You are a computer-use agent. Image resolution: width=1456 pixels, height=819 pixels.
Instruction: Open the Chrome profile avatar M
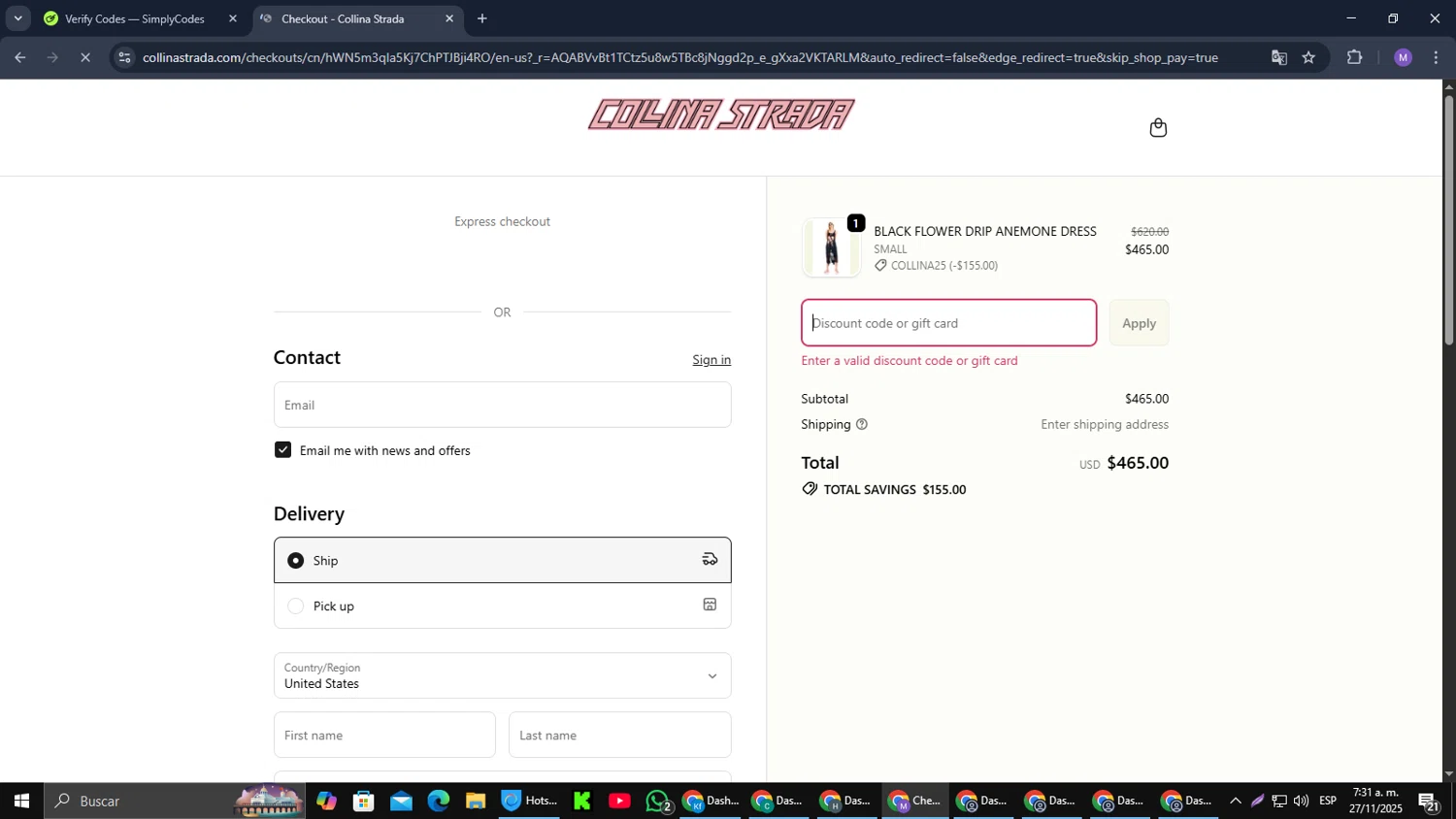tap(1403, 57)
